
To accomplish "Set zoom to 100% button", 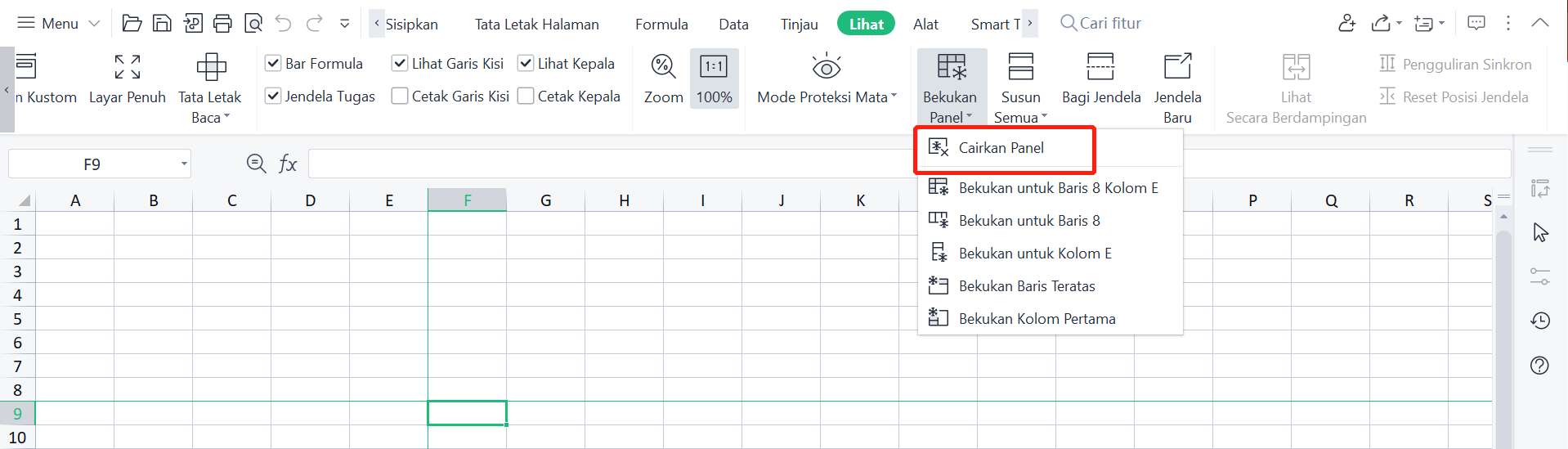I will (x=714, y=79).
